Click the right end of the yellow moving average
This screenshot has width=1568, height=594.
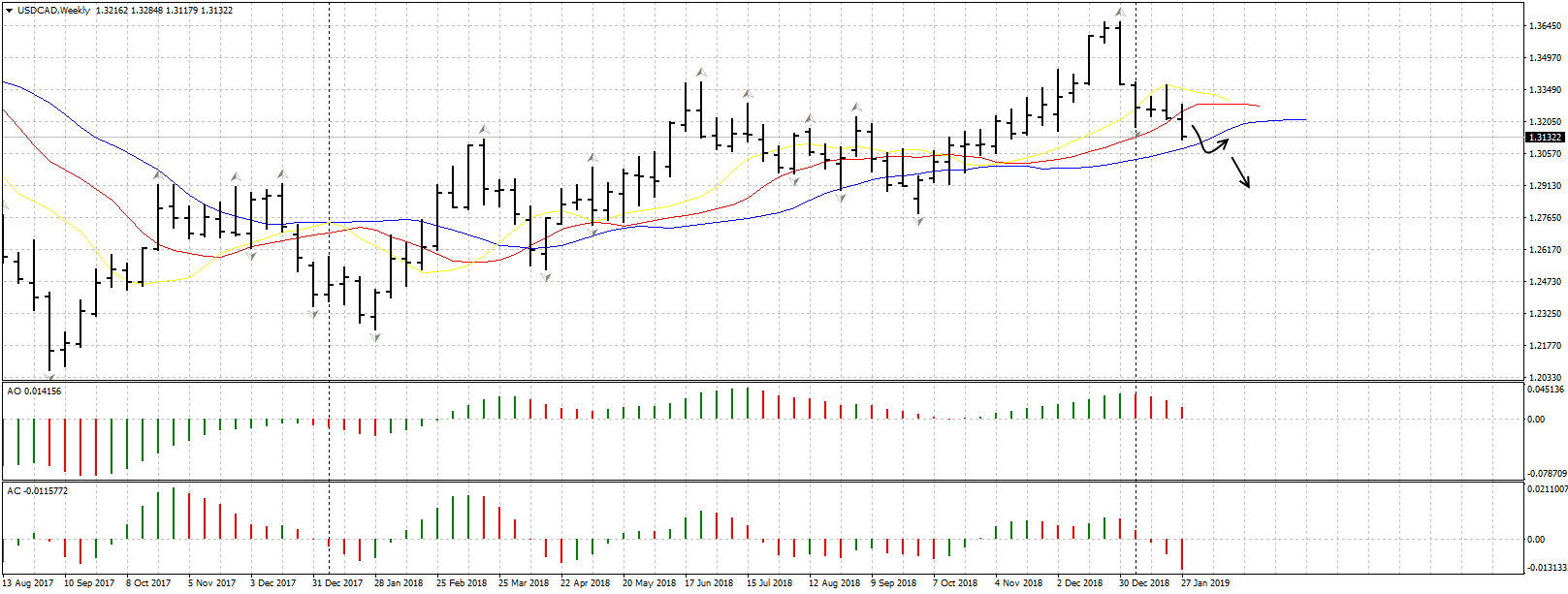click(1230, 100)
